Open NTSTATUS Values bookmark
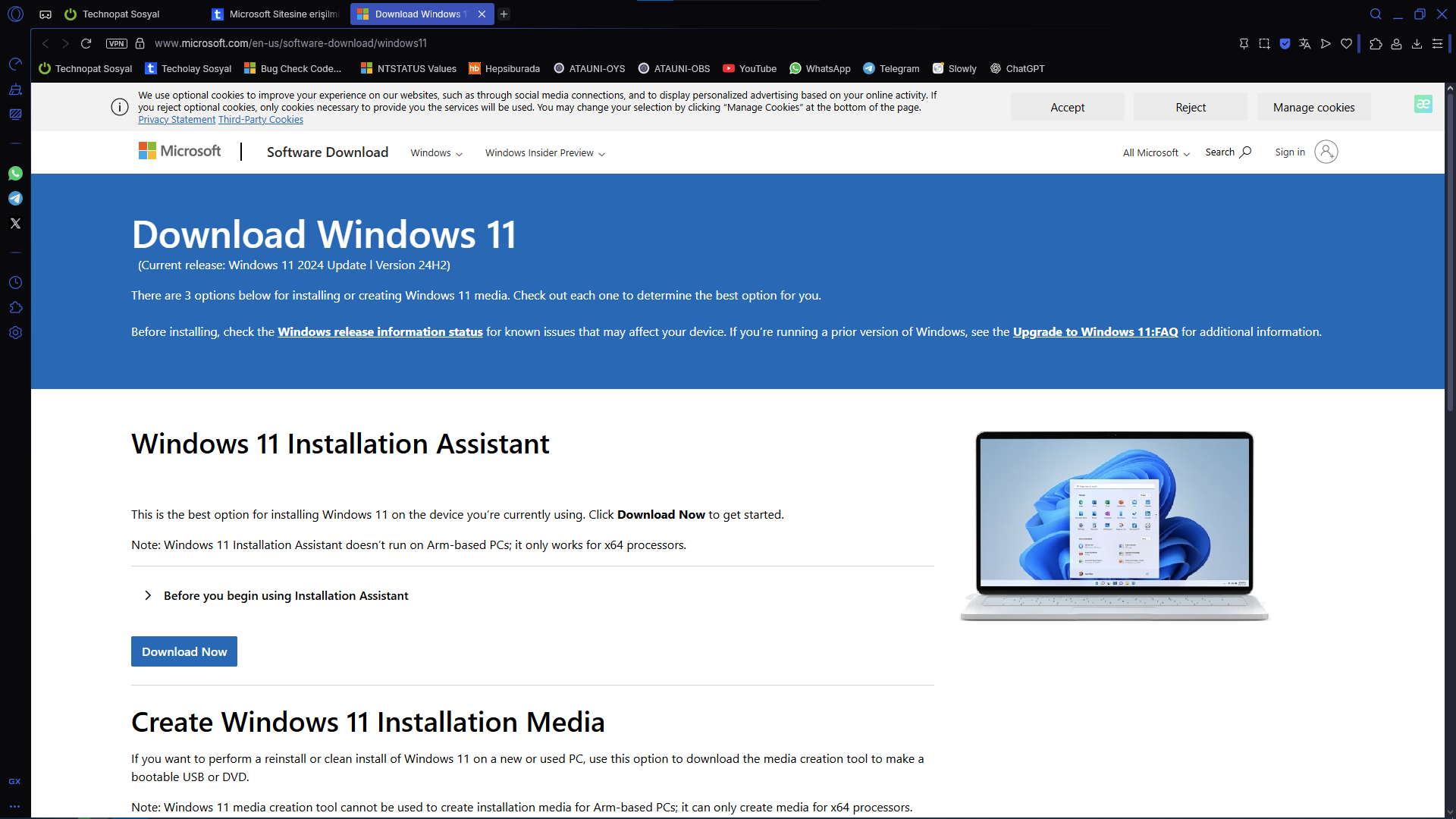 pos(409,68)
